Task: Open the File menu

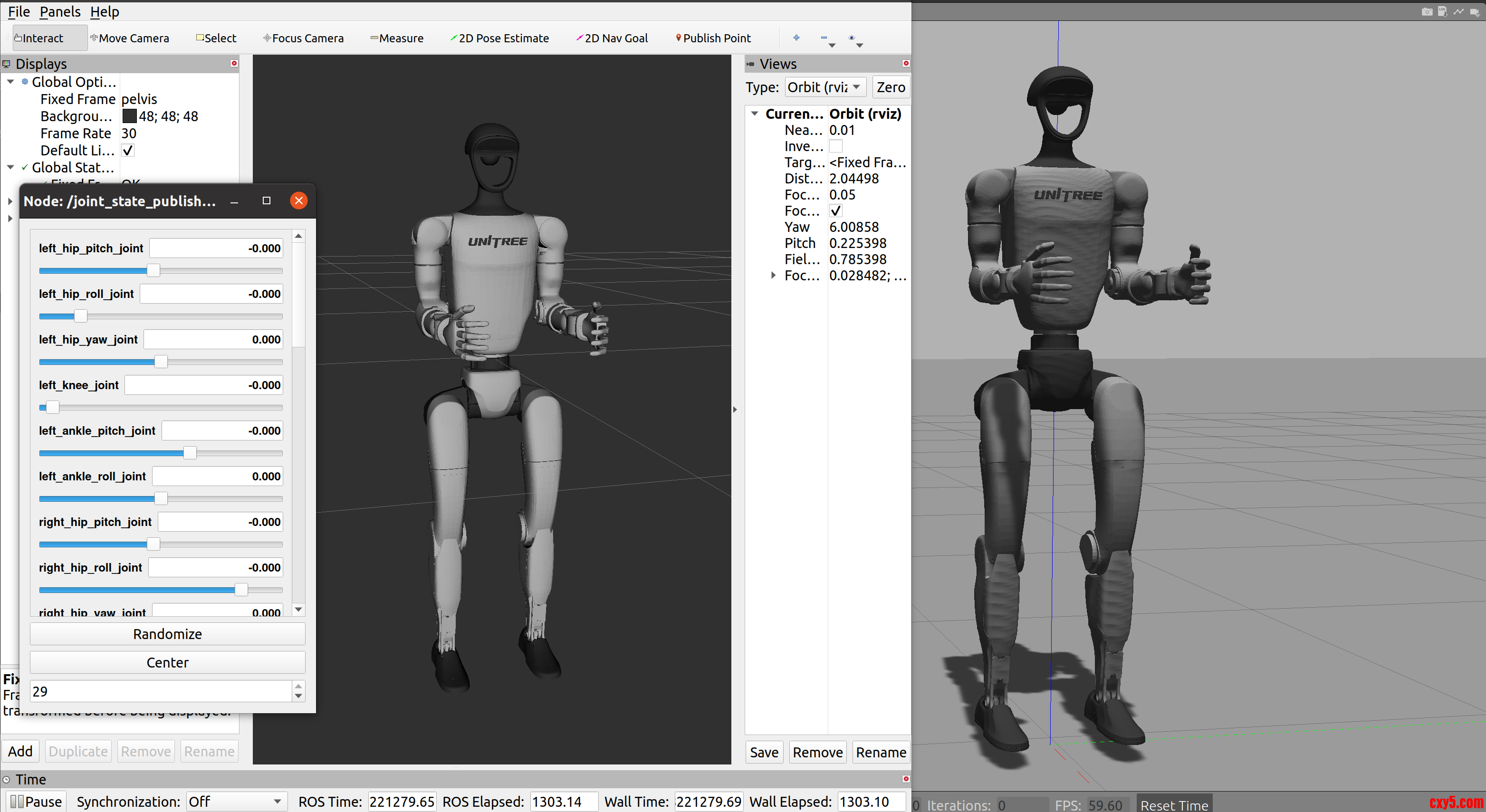Action: point(19,11)
